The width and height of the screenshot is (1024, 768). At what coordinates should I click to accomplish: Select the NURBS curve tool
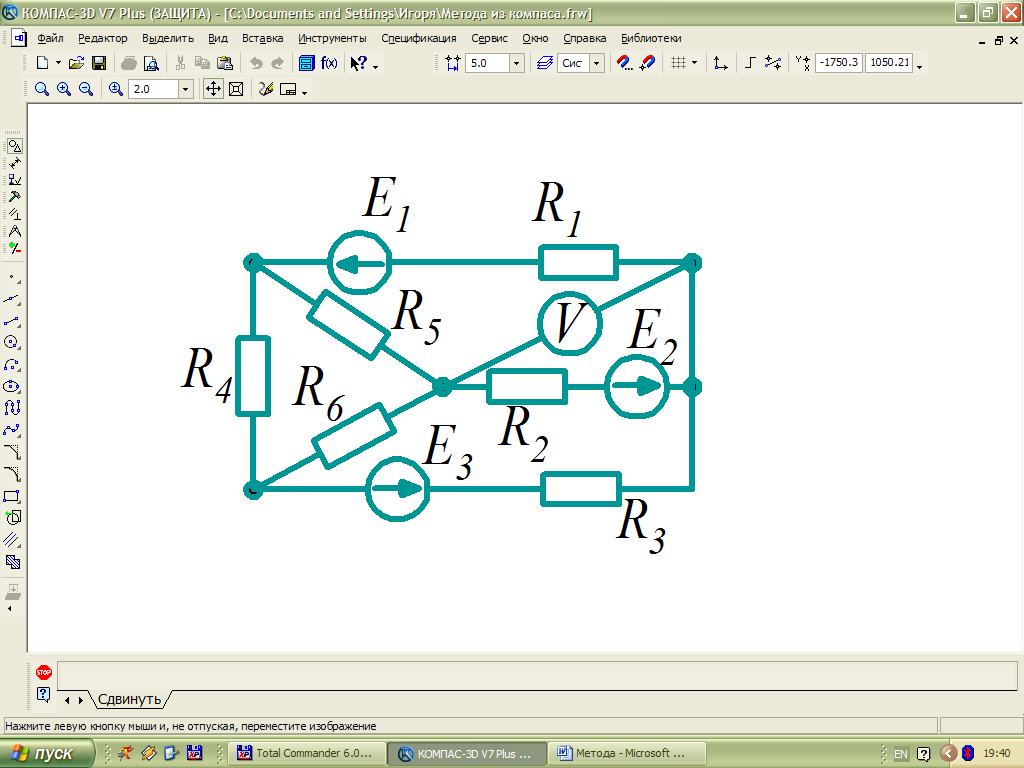[x=13, y=408]
